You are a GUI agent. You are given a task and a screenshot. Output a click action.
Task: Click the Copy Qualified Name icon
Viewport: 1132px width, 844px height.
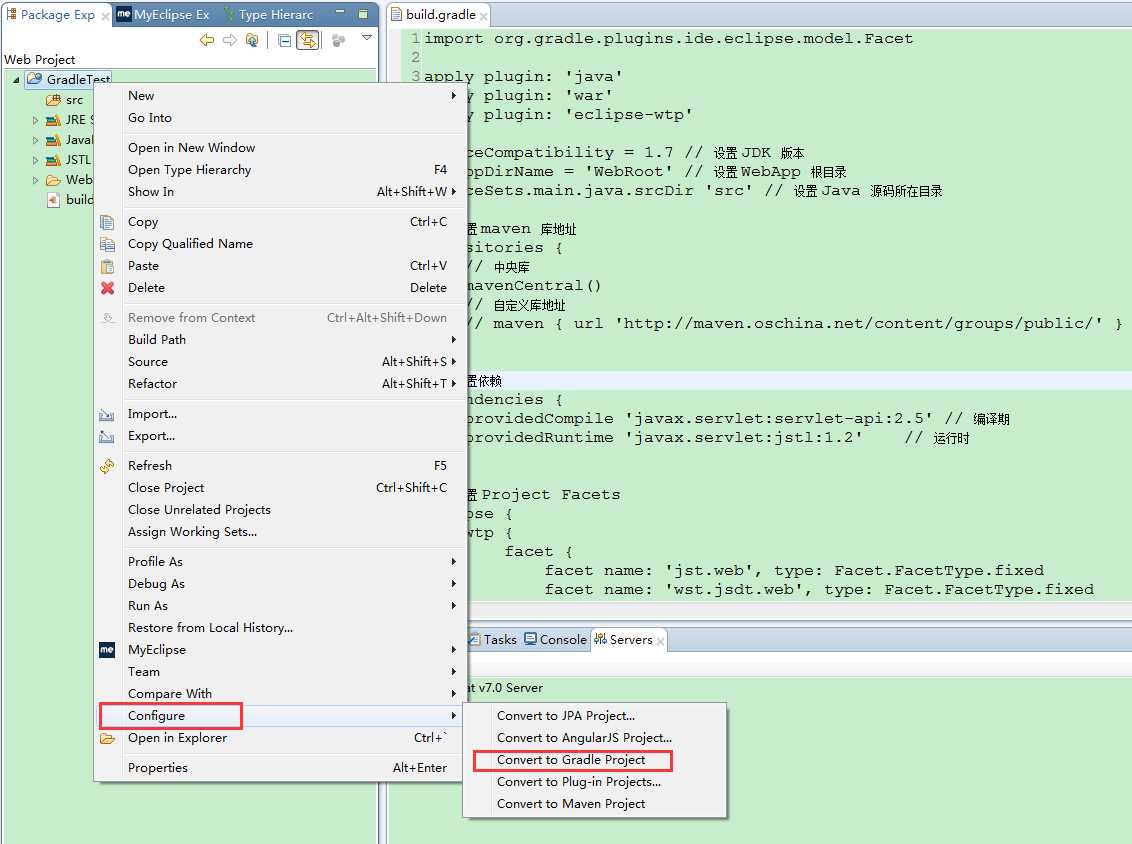(x=107, y=244)
